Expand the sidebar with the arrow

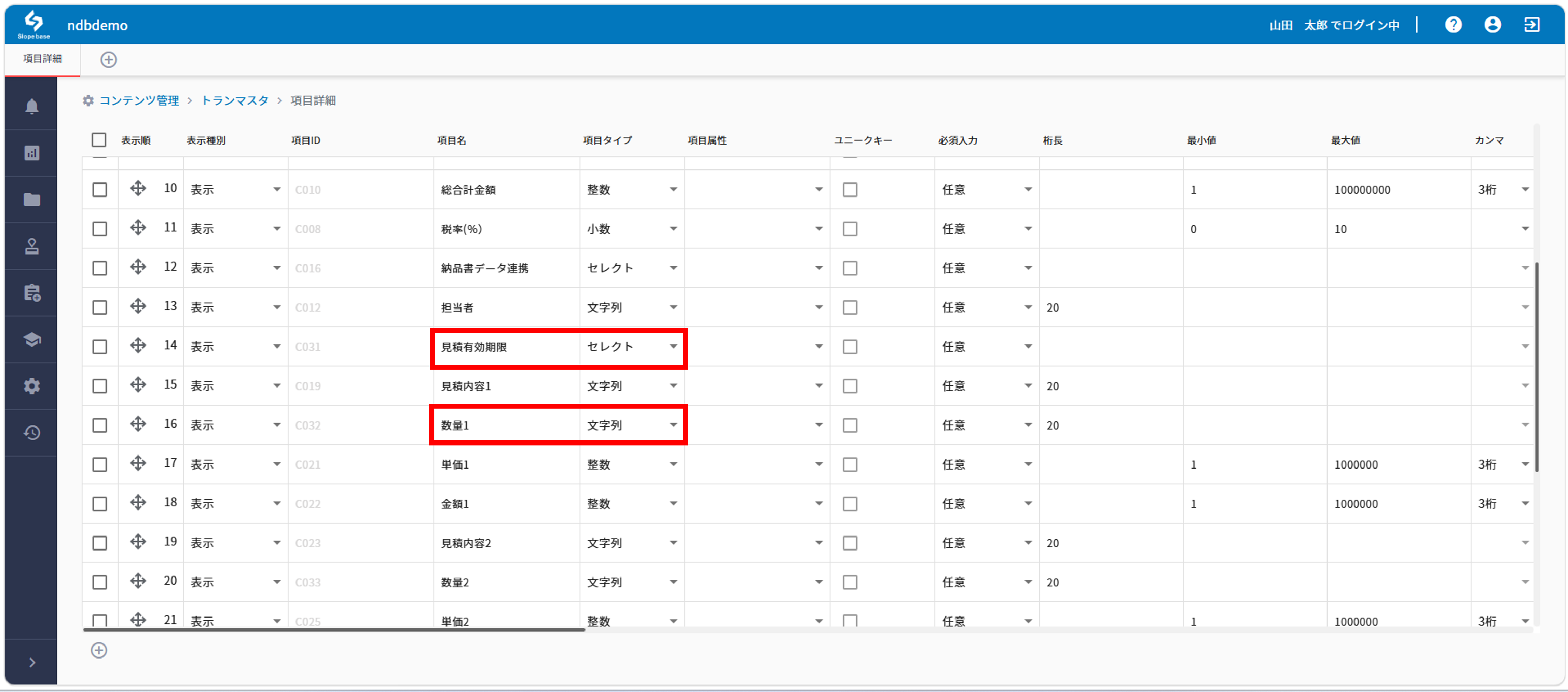[32, 662]
